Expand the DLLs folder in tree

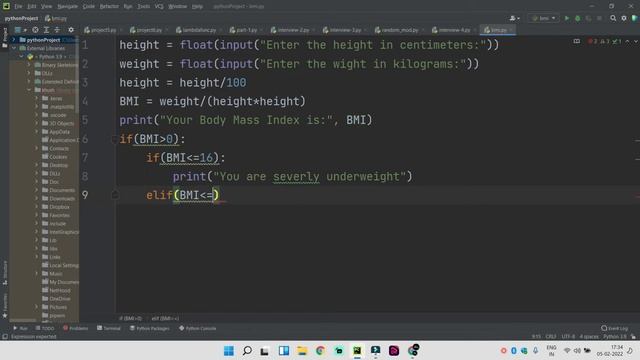pos(29,73)
